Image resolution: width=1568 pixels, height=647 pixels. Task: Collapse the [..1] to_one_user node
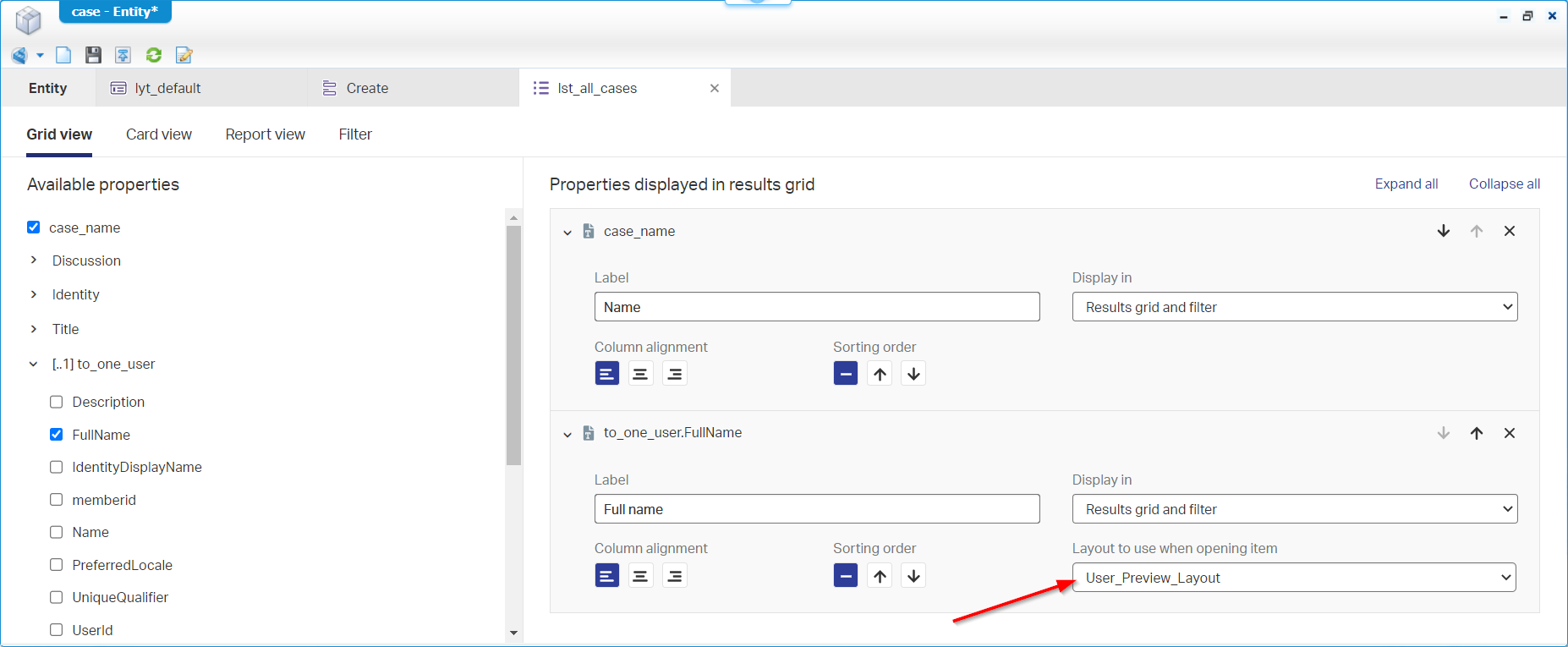point(34,365)
